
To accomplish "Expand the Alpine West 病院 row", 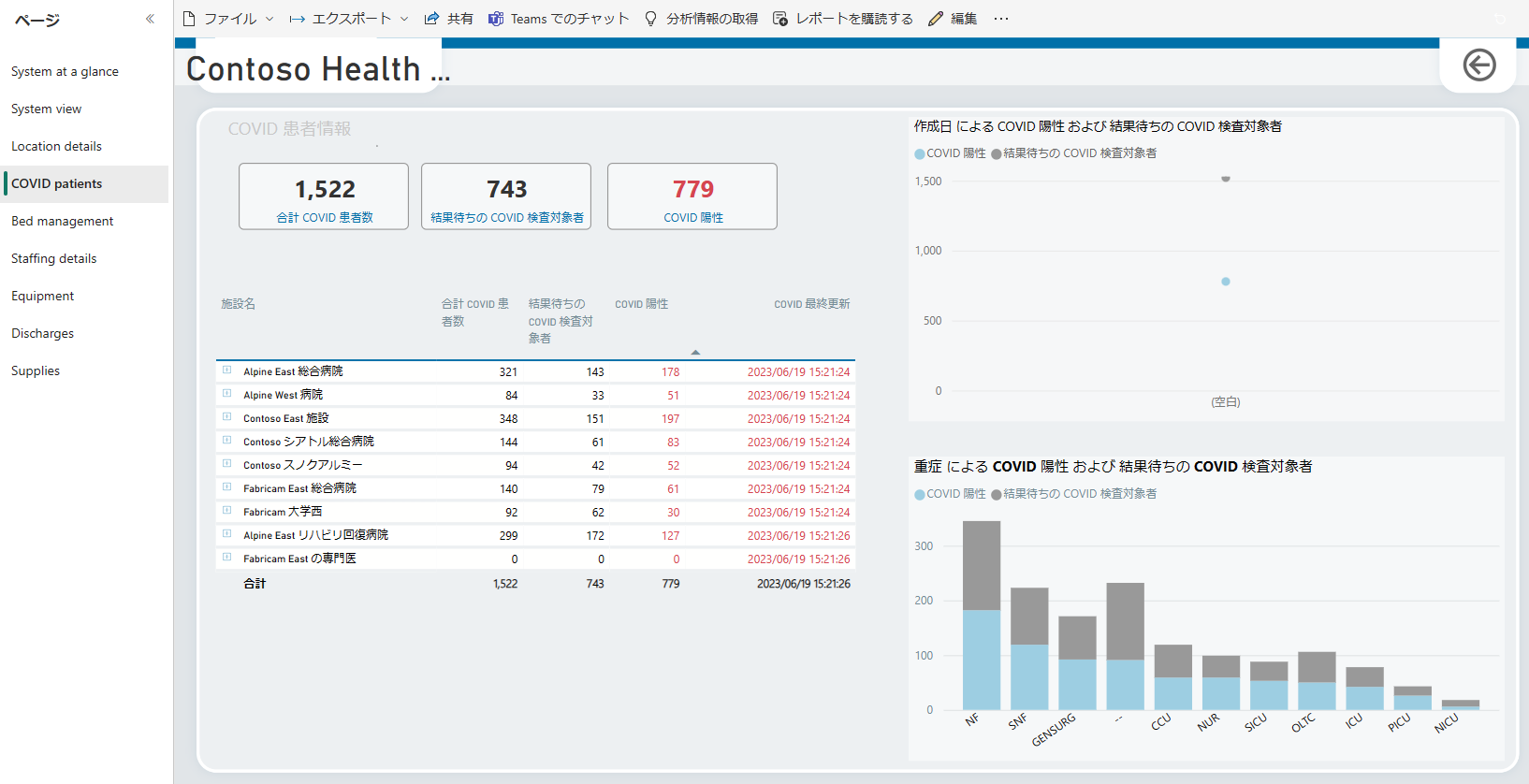I will (226, 394).
